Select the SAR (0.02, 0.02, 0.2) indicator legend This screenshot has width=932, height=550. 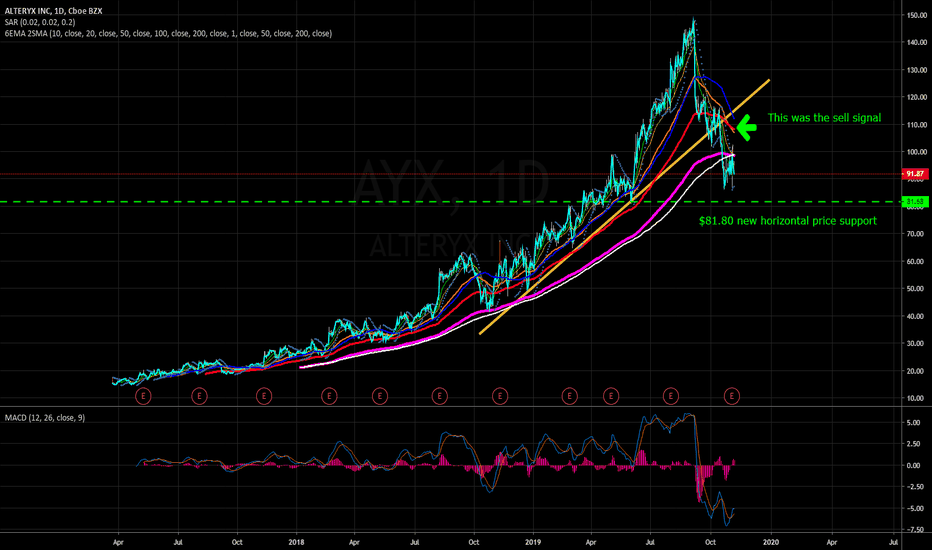[40, 22]
